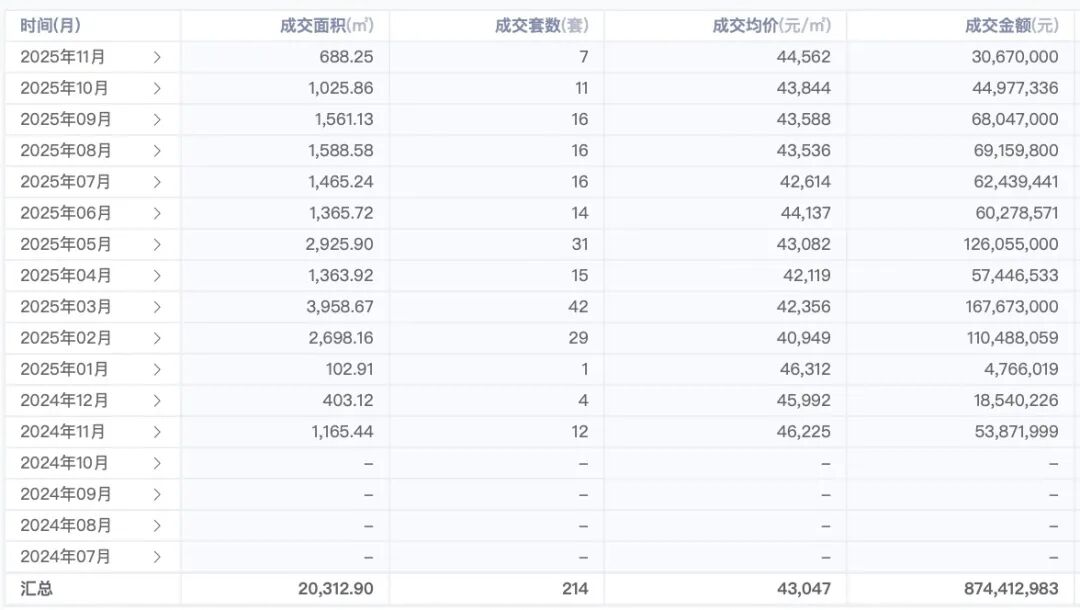
Task: Select the 2025年02月 row label
Action: [66, 338]
